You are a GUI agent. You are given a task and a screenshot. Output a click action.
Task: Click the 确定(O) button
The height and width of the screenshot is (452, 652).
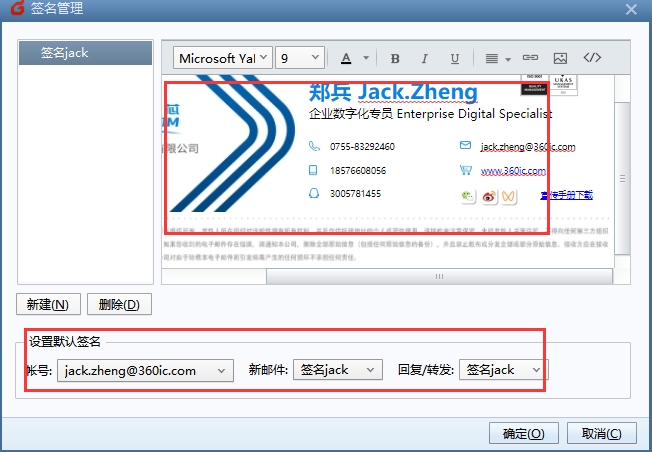[523, 433]
